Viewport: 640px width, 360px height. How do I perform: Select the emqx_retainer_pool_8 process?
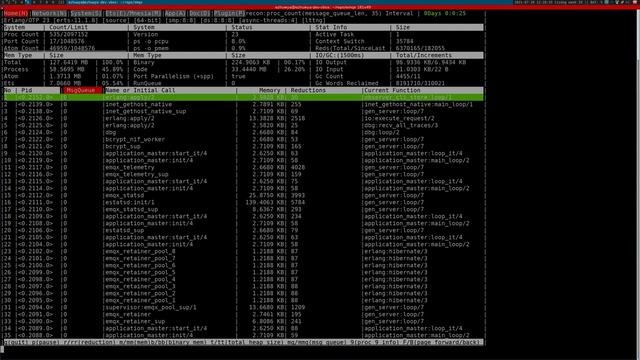click(140, 251)
